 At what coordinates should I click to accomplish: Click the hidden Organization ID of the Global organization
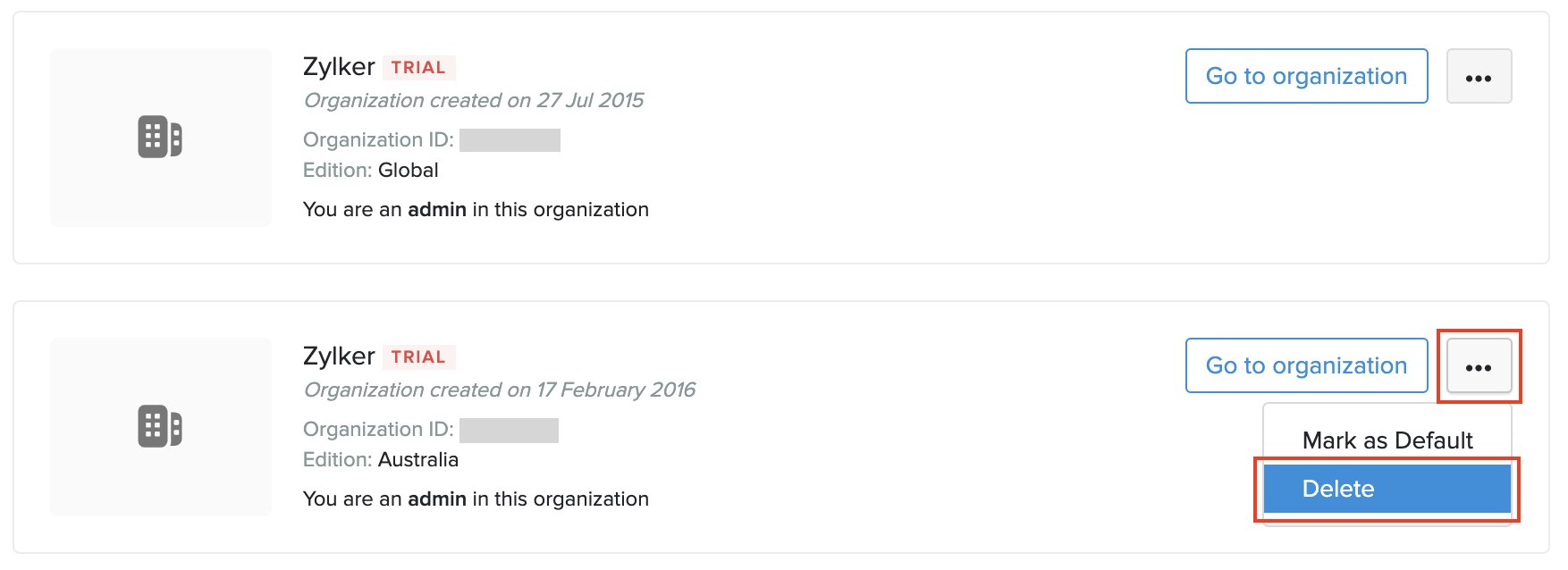[510, 140]
